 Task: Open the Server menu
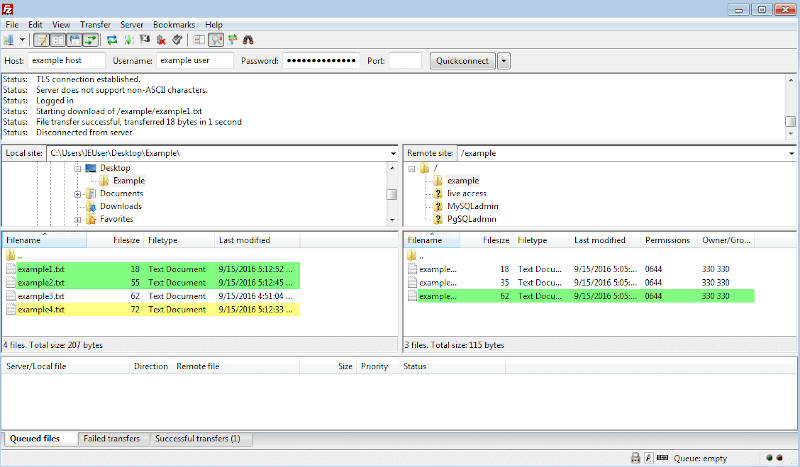(x=132, y=24)
